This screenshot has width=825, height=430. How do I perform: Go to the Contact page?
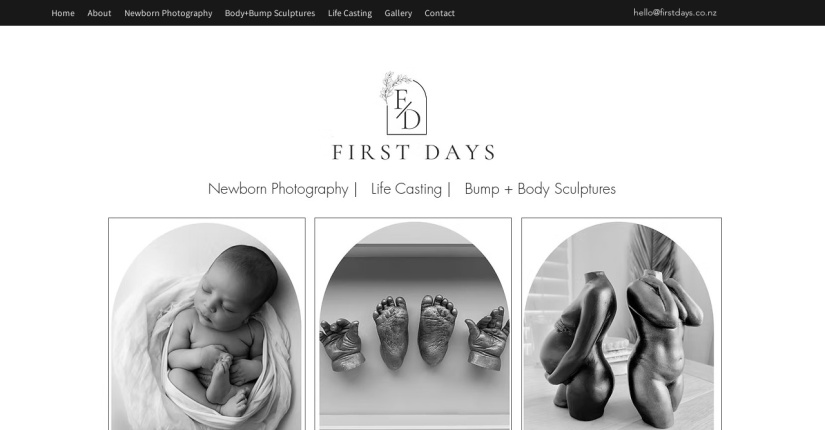click(439, 13)
